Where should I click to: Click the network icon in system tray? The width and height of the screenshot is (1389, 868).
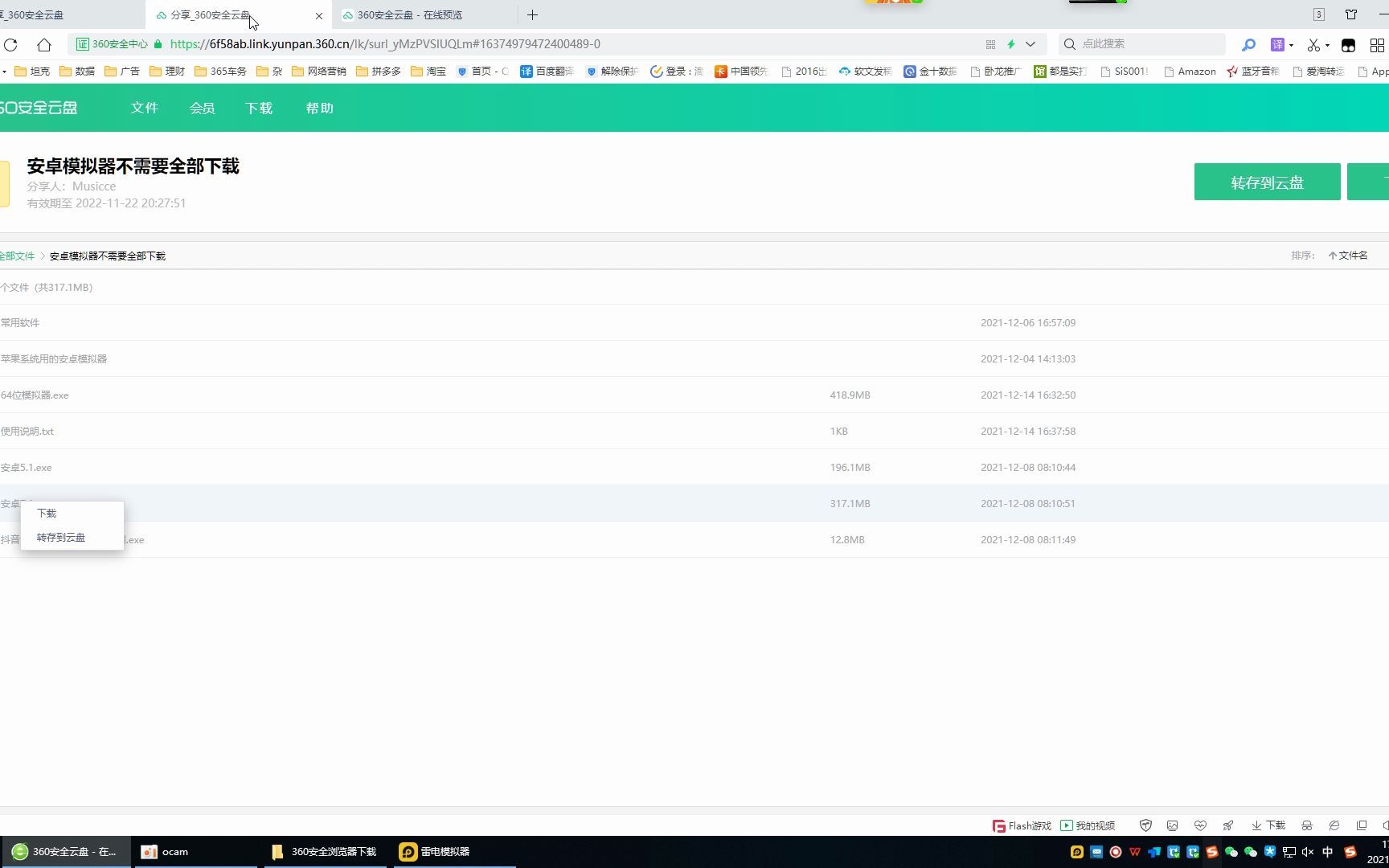(x=1289, y=852)
